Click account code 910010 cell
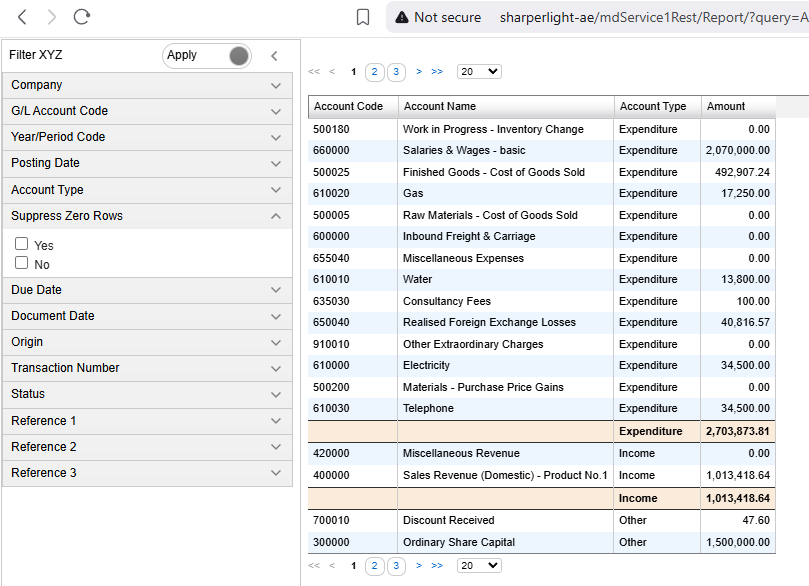Image resolution: width=809 pixels, height=586 pixels. tap(353, 345)
